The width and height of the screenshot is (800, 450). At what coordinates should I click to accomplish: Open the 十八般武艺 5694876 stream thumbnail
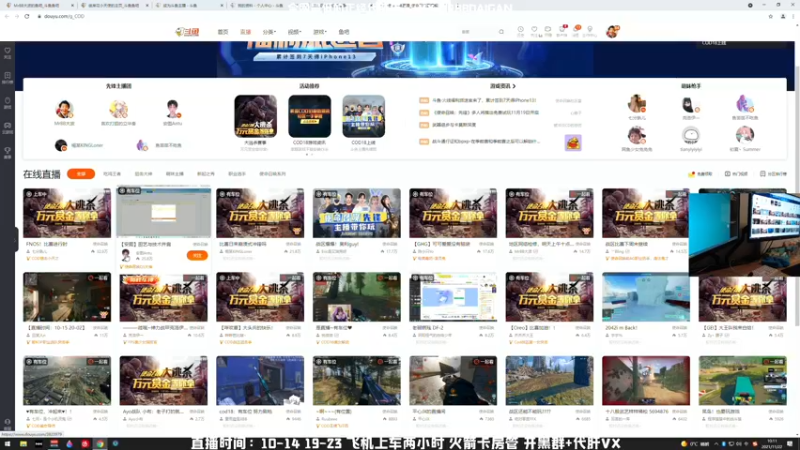pyautogui.click(x=646, y=381)
